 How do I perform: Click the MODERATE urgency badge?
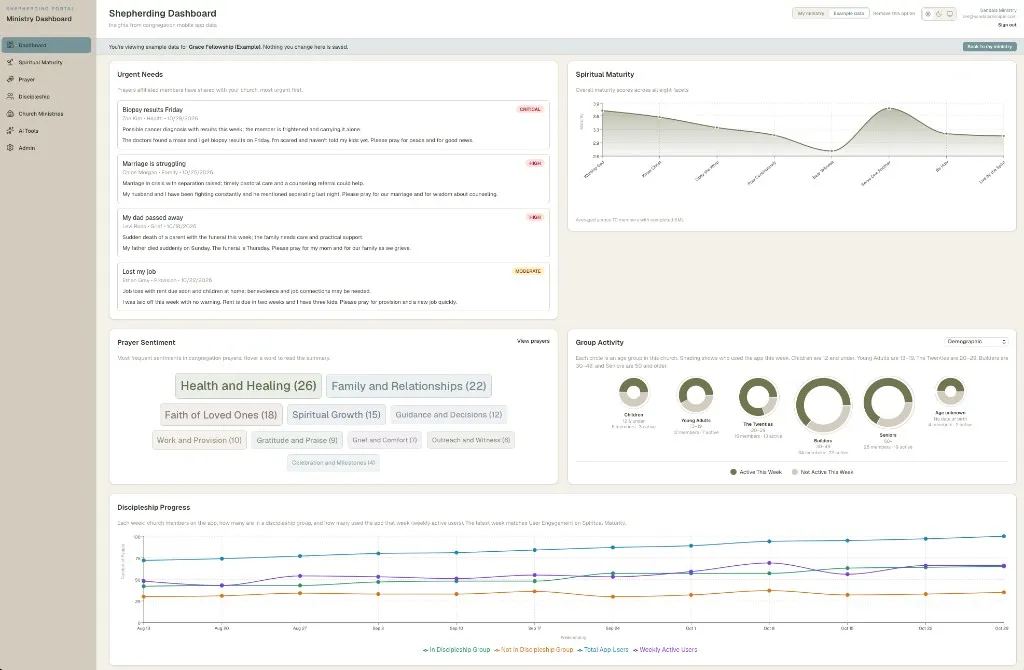coord(528,270)
